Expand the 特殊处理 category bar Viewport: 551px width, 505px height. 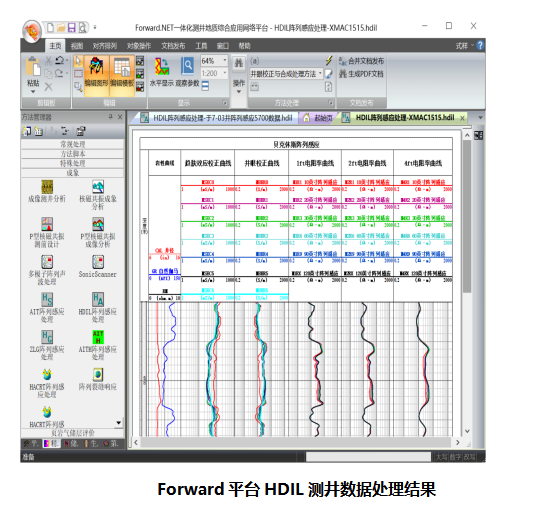[x=72, y=163]
